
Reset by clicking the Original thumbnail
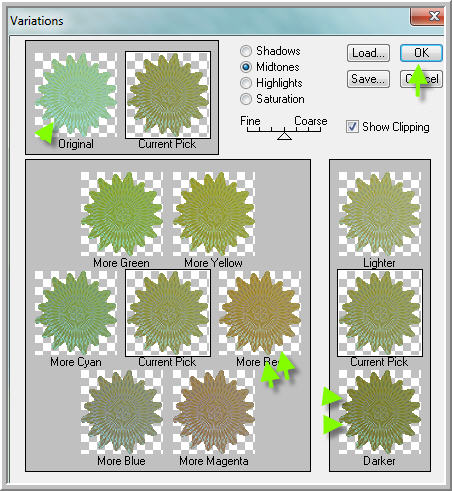76,95
